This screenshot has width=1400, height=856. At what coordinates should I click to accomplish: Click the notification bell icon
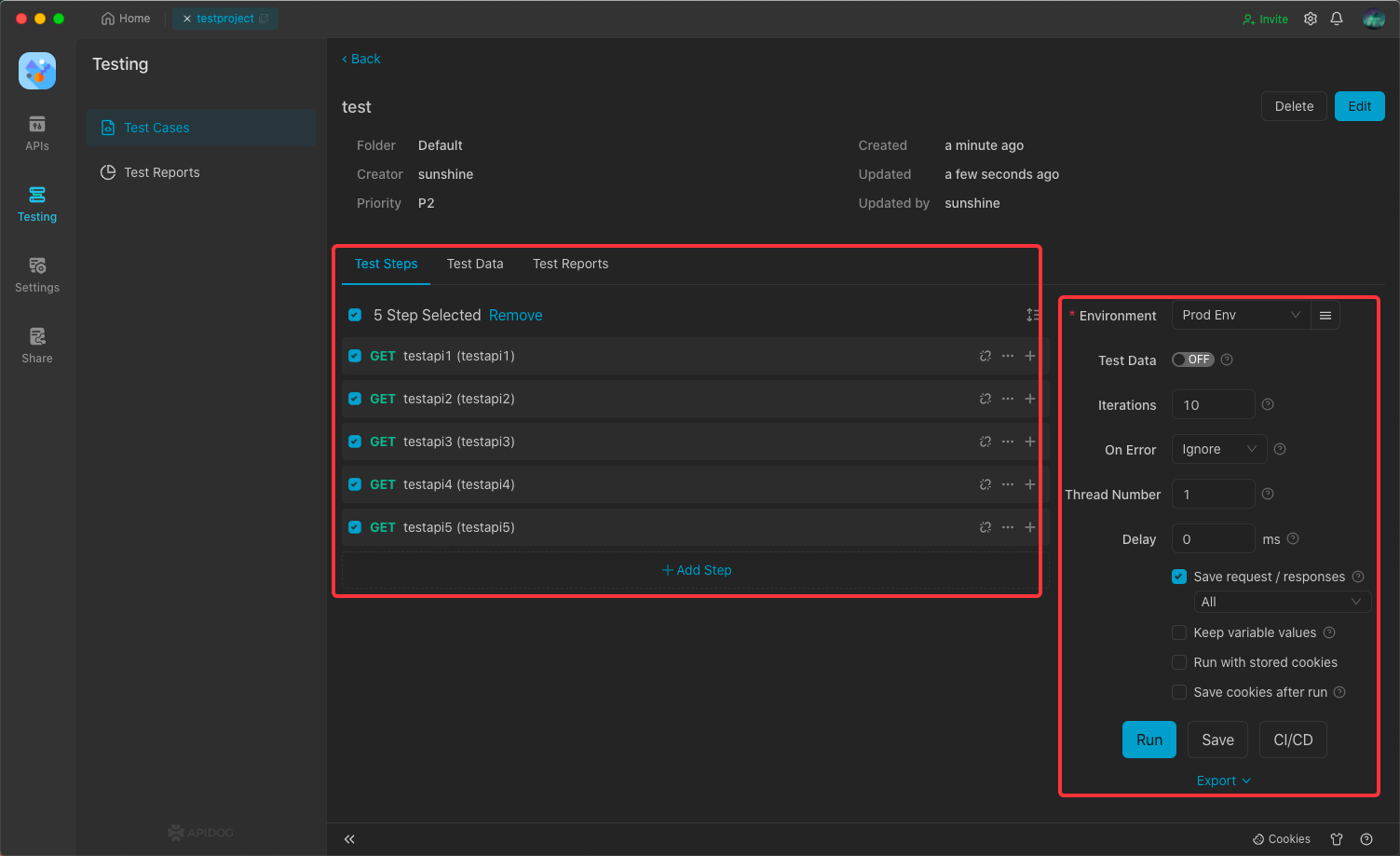pos(1337,19)
